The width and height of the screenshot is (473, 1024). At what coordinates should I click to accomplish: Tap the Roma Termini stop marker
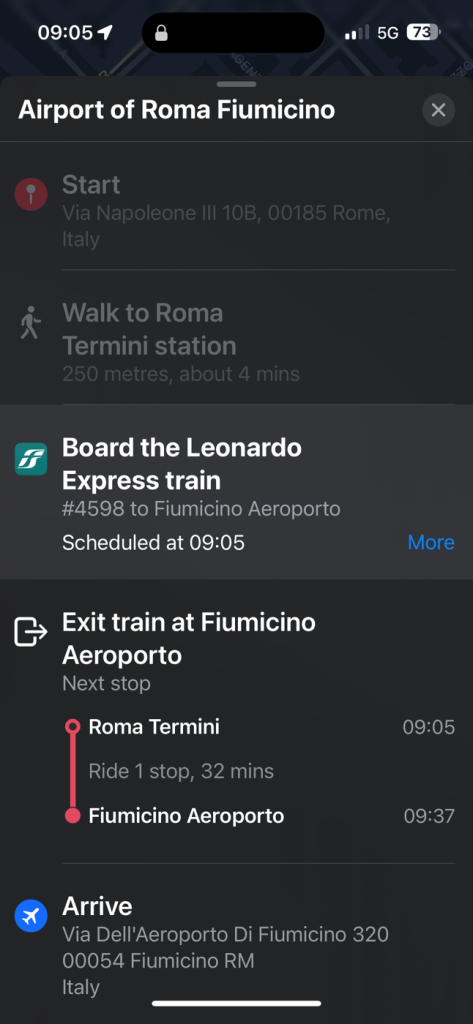(x=73, y=726)
